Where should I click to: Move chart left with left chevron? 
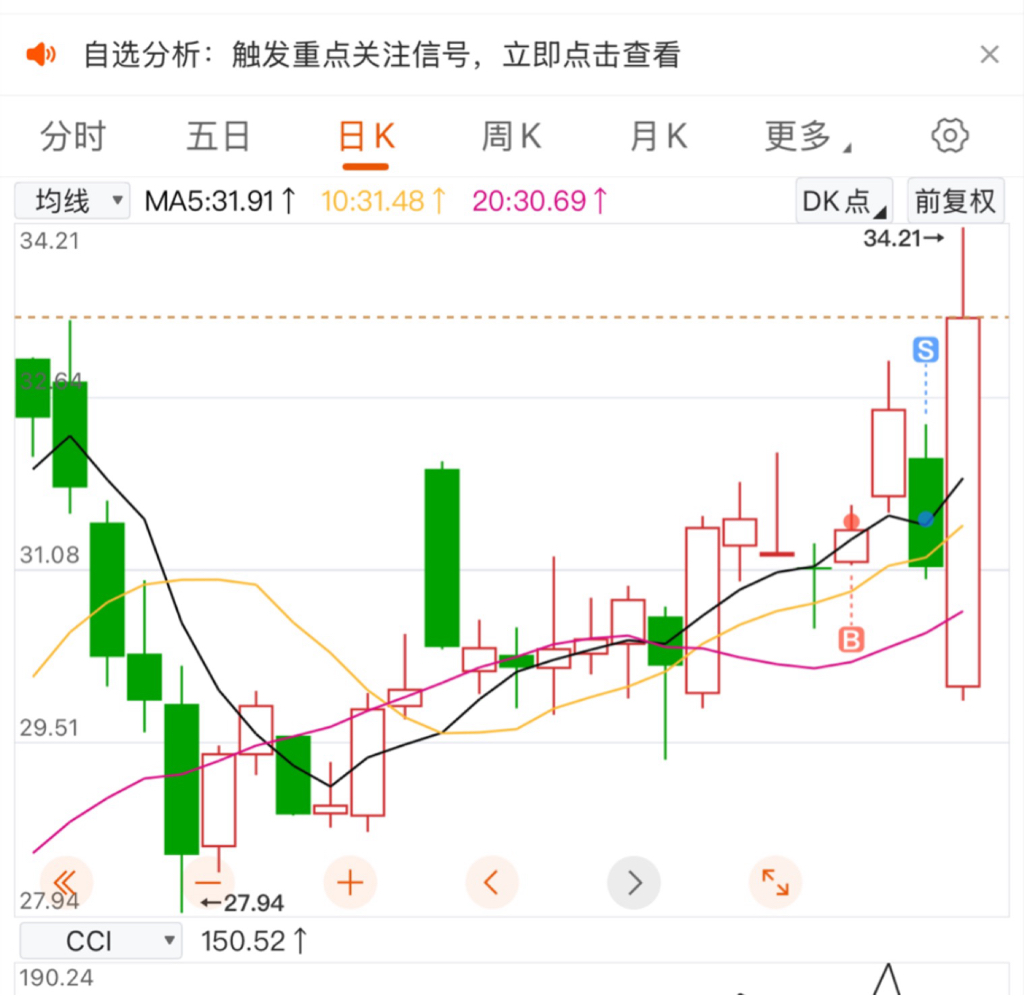492,883
